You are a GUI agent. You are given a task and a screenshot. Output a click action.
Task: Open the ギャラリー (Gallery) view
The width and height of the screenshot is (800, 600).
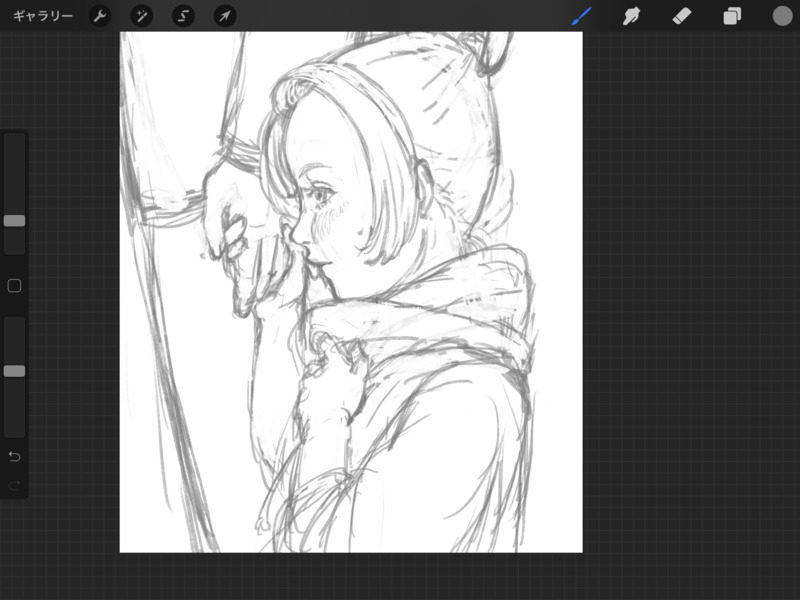pyautogui.click(x=43, y=16)
